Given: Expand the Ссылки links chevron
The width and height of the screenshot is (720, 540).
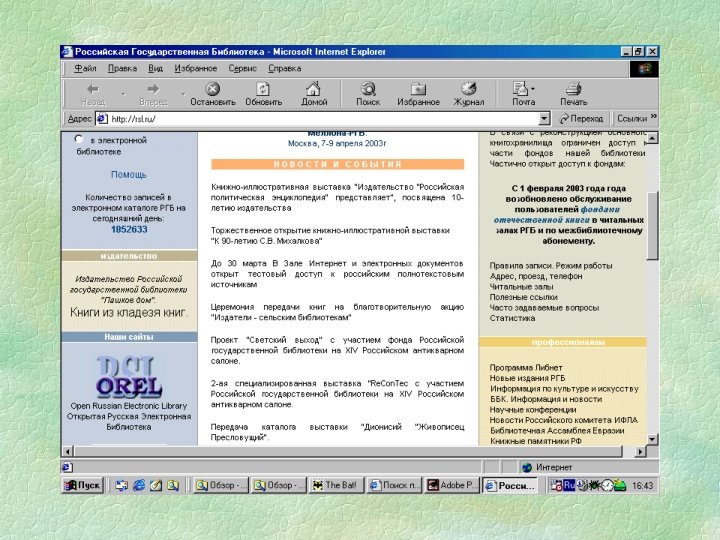Looking at the screenshot, I should coord(653,116).
